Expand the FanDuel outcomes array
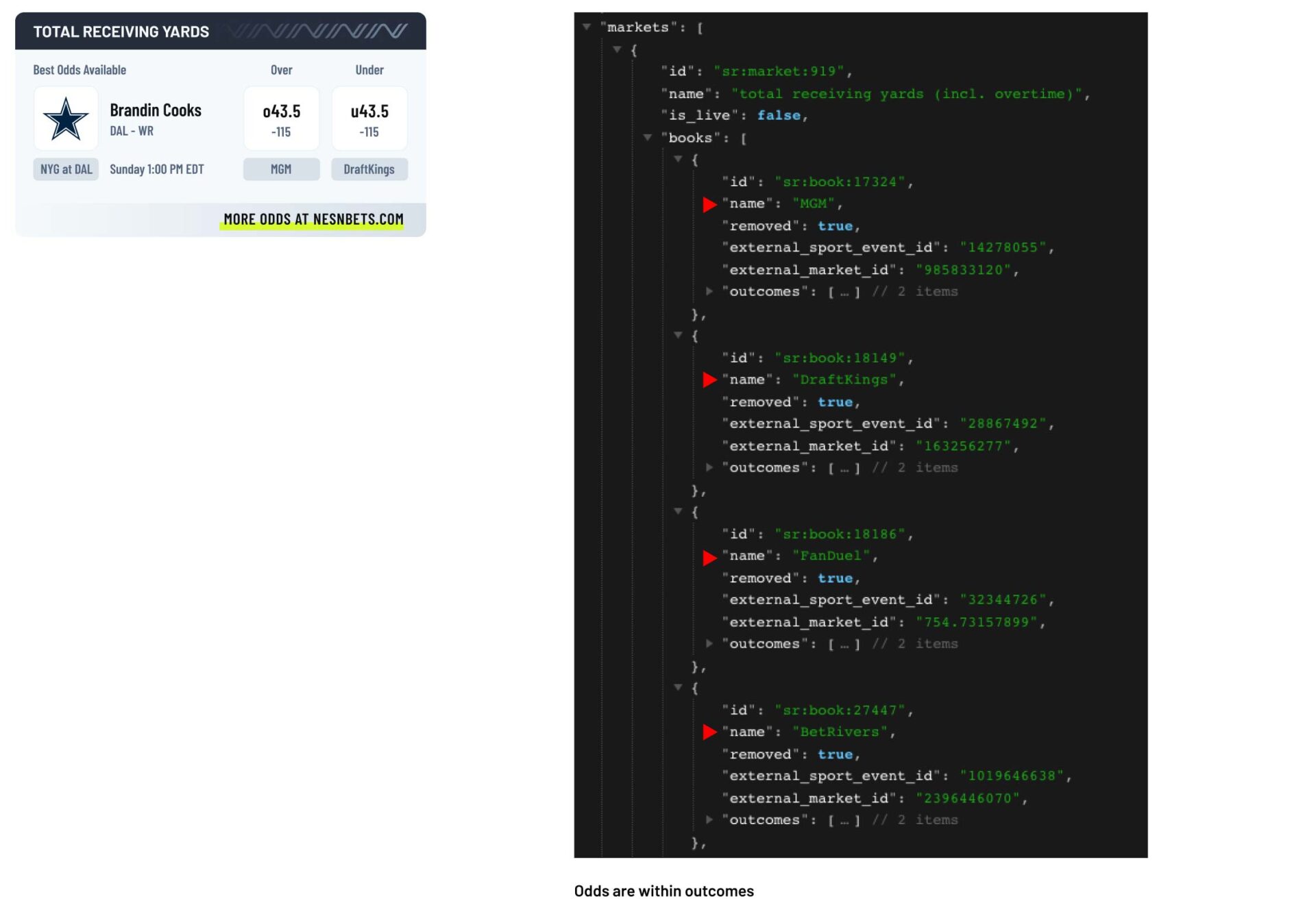1316x914 pixels. click(x=709, y=644)
